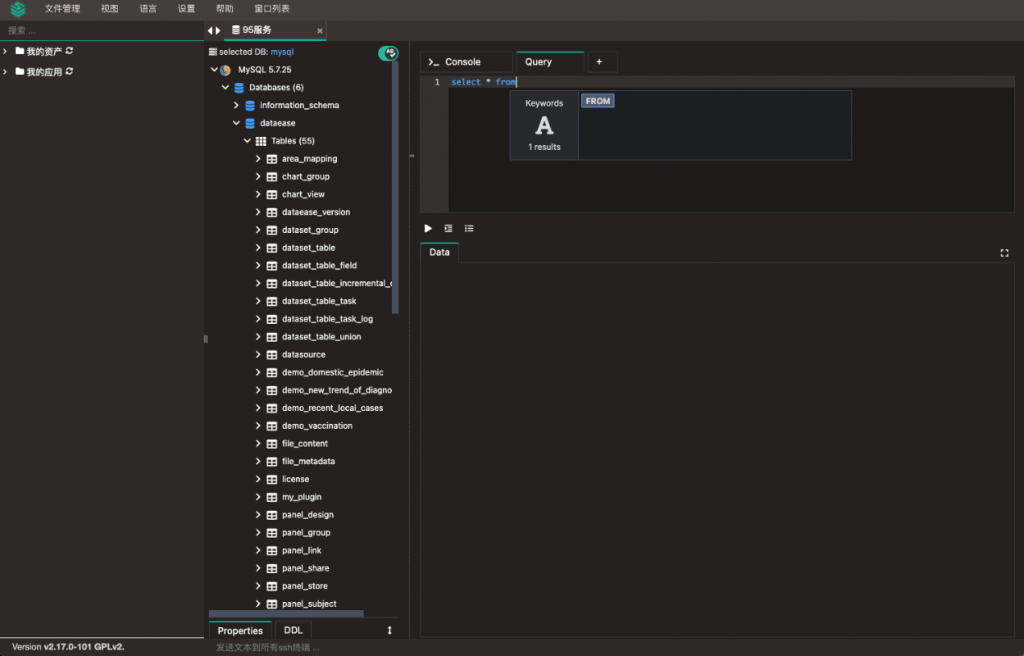The image size is (1024, 656).
Task: Expand the demo_vaccination table
Action: click(x=258, y=425)
